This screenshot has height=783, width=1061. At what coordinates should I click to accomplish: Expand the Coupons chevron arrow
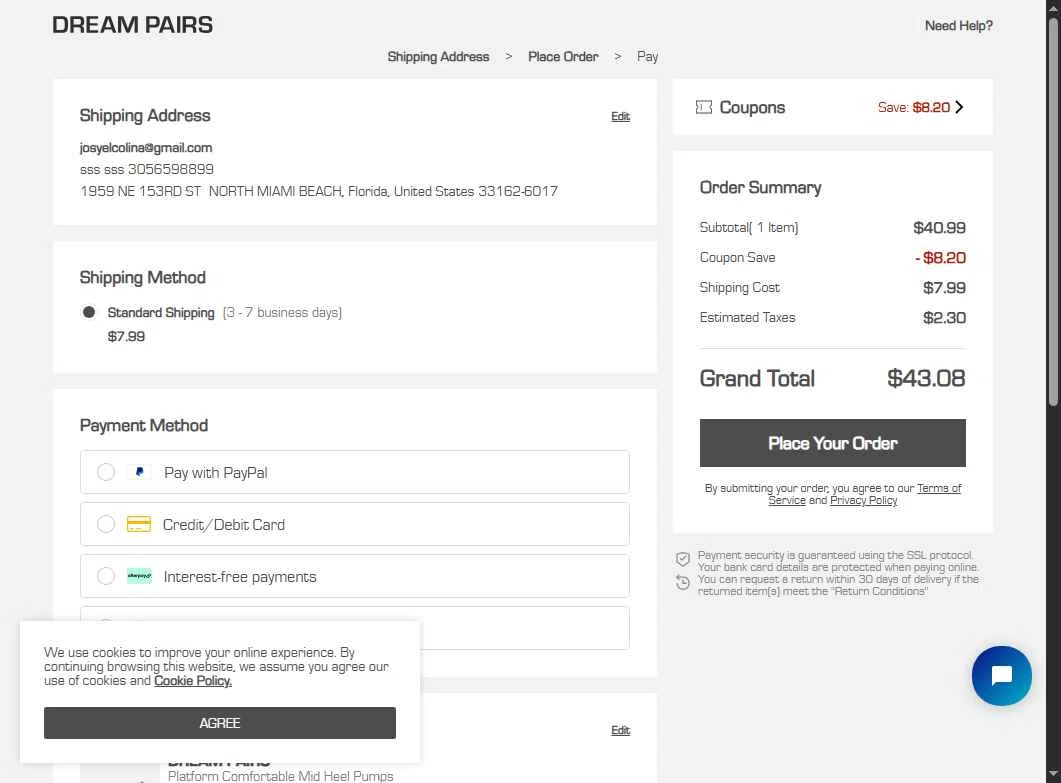click(x=959, y=107)
